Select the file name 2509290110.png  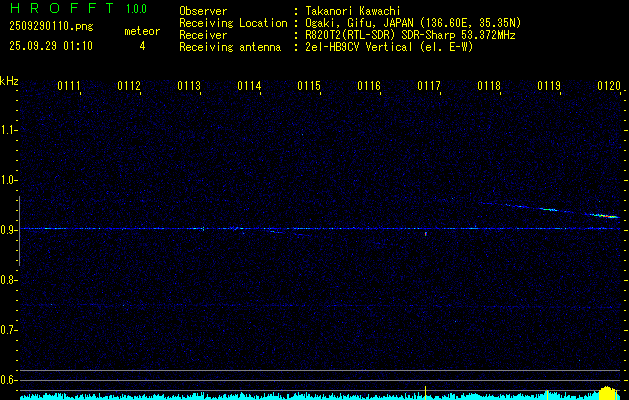51,27
